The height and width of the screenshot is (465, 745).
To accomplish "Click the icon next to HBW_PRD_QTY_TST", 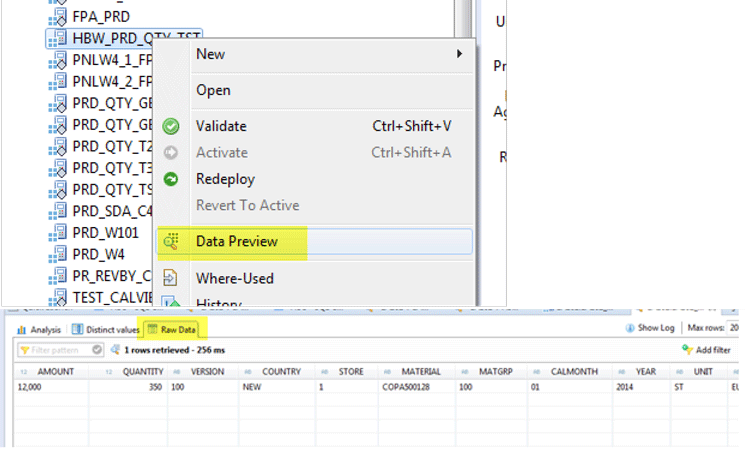I will point(58,38).
